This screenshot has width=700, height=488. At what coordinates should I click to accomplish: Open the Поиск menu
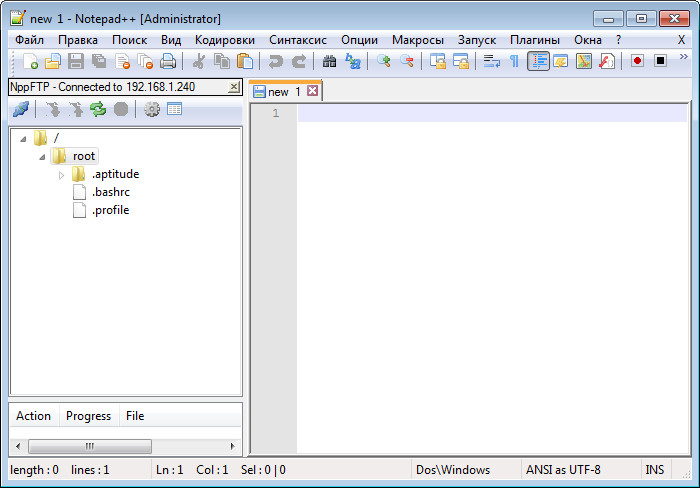point(129,40)
